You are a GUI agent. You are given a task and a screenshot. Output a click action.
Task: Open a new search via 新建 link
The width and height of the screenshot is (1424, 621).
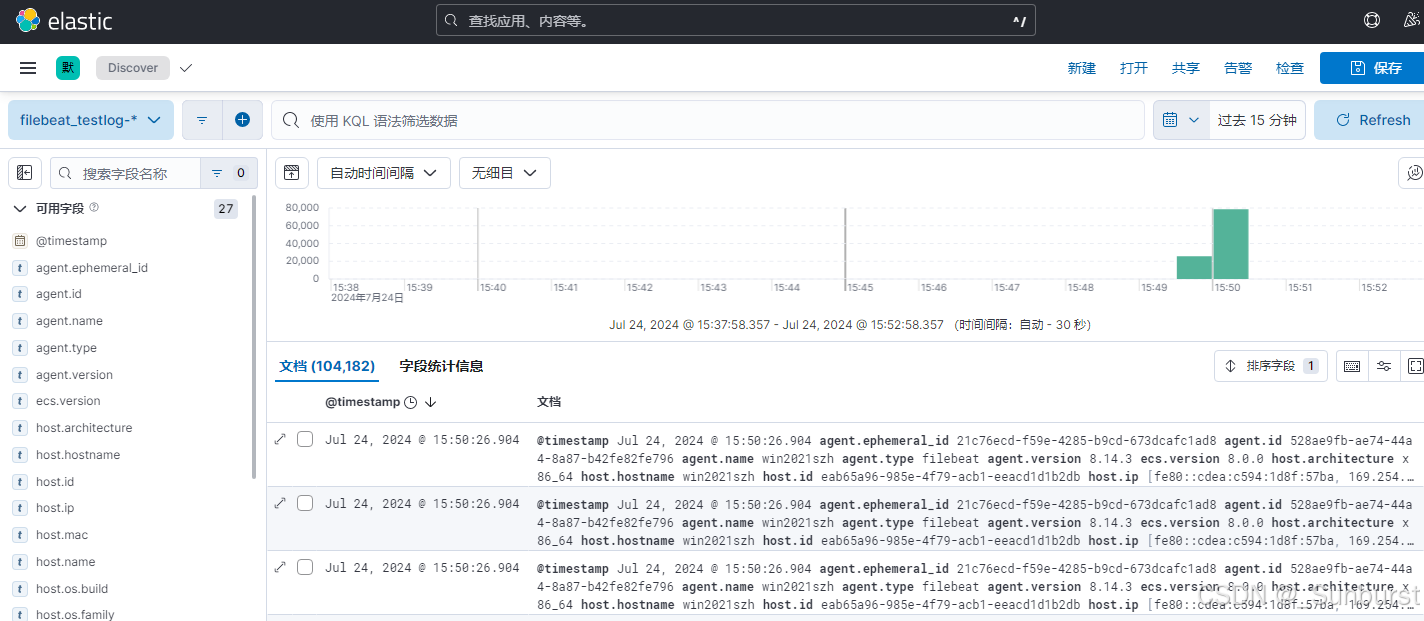click(1081, 67)
